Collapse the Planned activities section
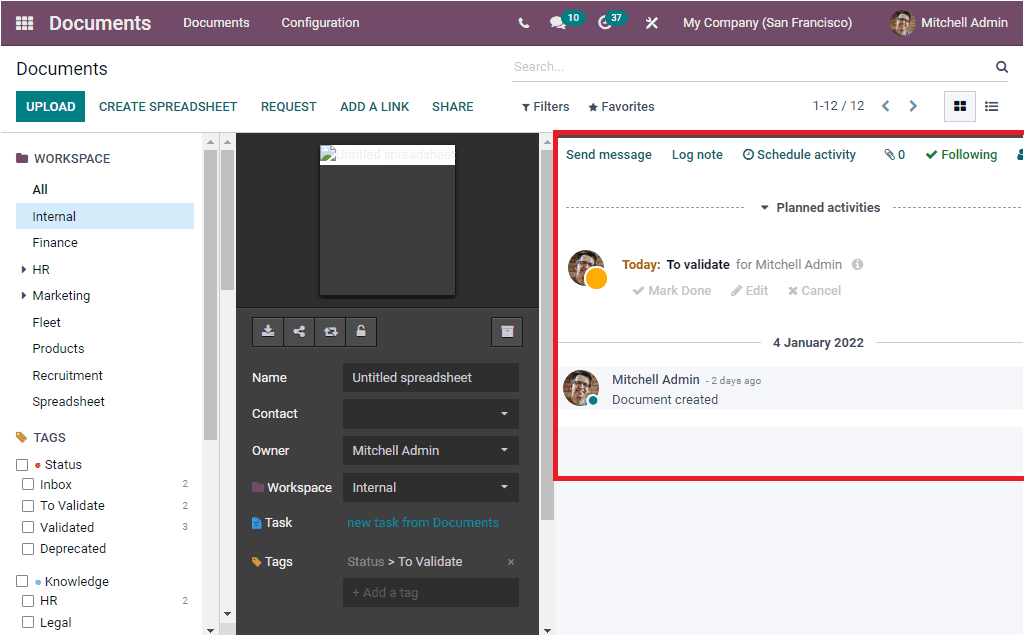The height and width of the screenshot is (636, 1024). 820,208
